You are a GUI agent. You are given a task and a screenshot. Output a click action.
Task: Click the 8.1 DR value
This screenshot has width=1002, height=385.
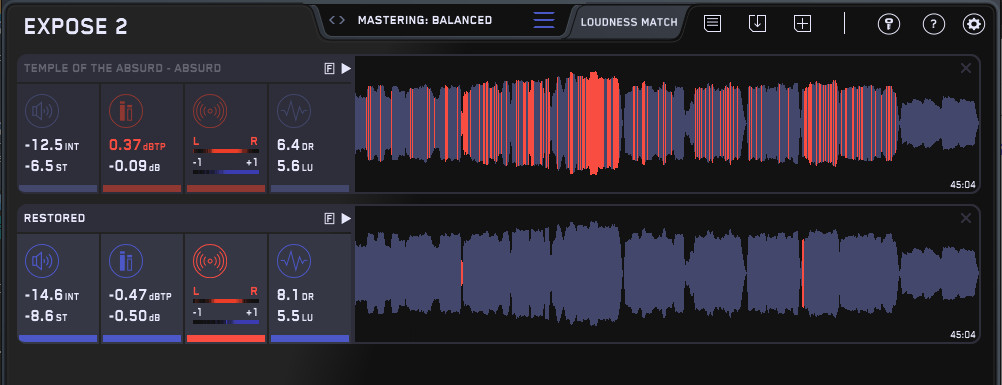tap(295, 296)
